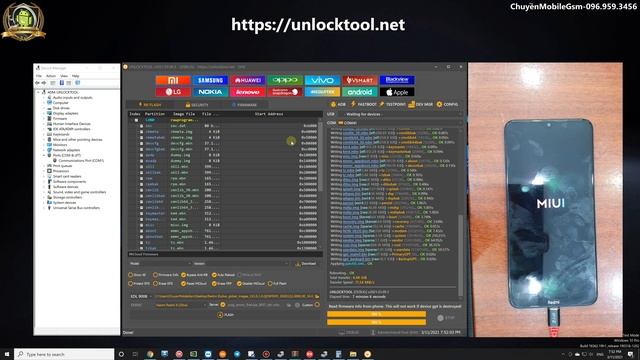Select the LG brand button
Image resolution: width=640 pixels, height=360 pixels.
173,92
